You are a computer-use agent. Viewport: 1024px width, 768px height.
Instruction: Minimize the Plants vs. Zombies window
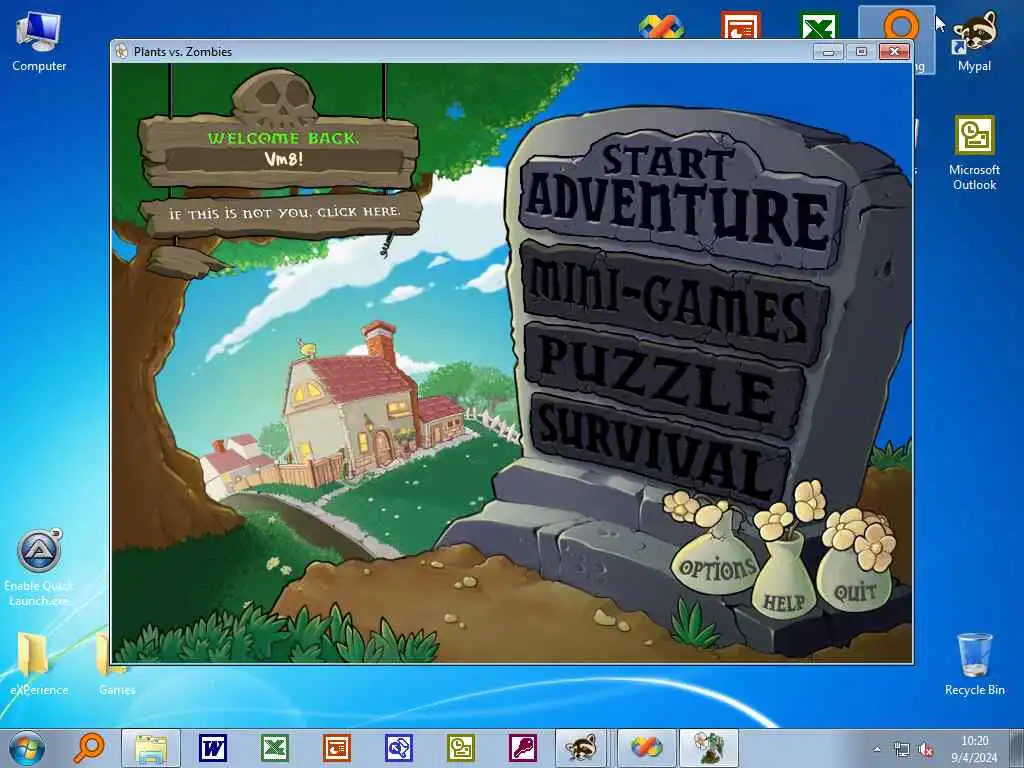point(828,52)
